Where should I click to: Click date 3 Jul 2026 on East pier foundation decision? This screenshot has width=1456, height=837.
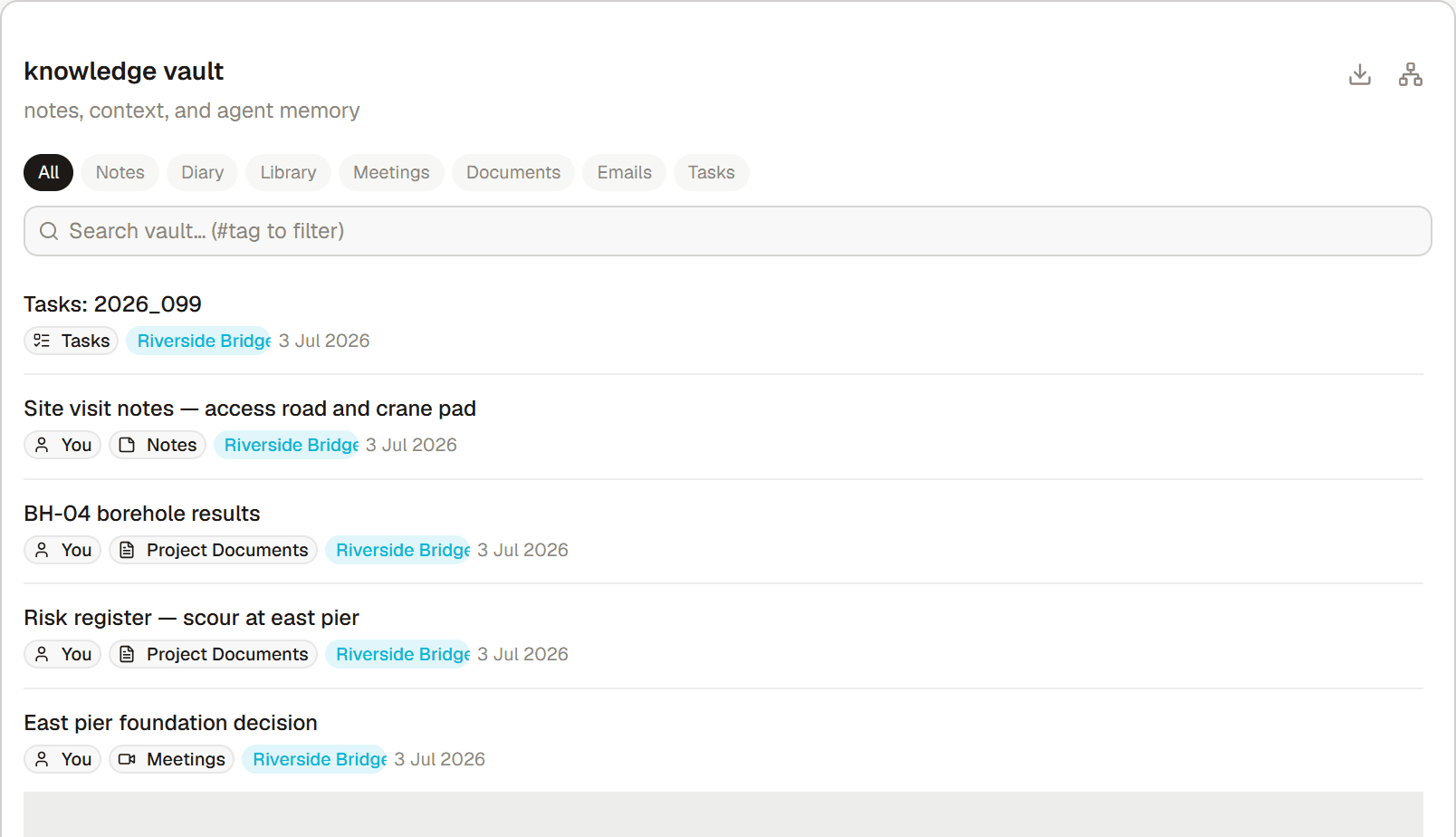[439, 759]
